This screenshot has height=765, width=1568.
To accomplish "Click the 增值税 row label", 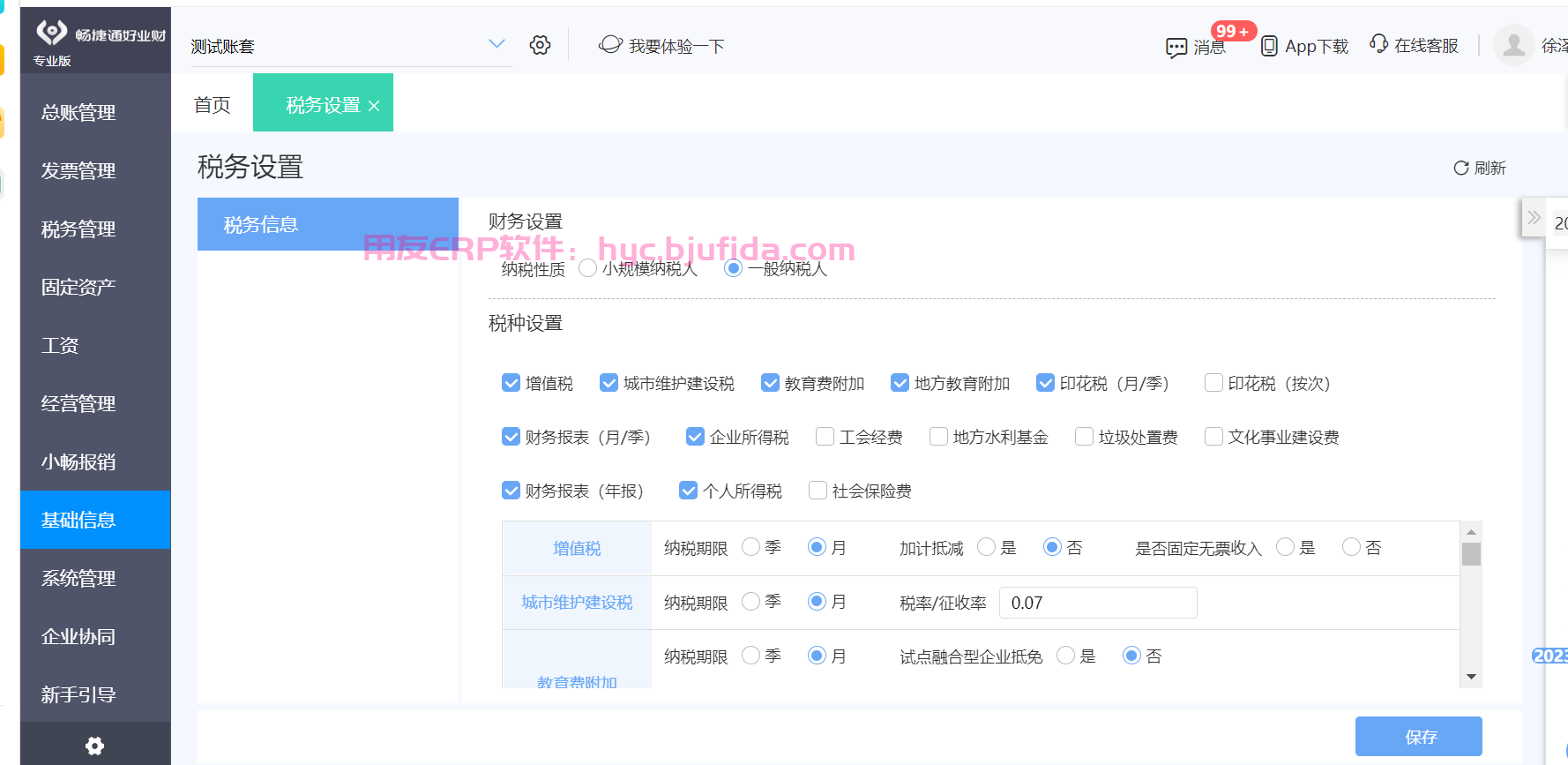I will [x=577, y=548].
